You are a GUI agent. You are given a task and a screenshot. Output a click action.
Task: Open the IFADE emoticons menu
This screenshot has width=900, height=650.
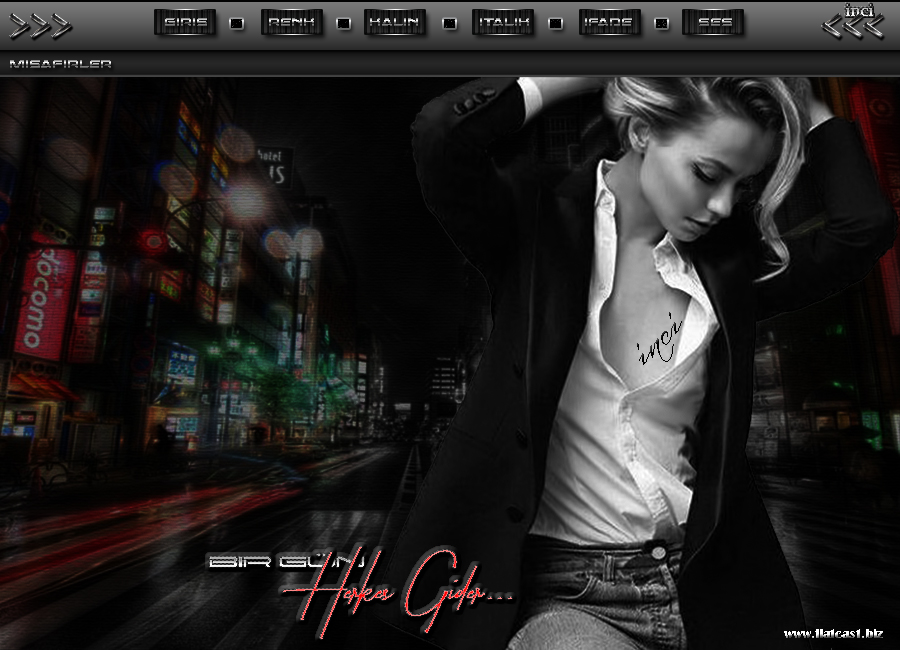[x=609, y=22]
